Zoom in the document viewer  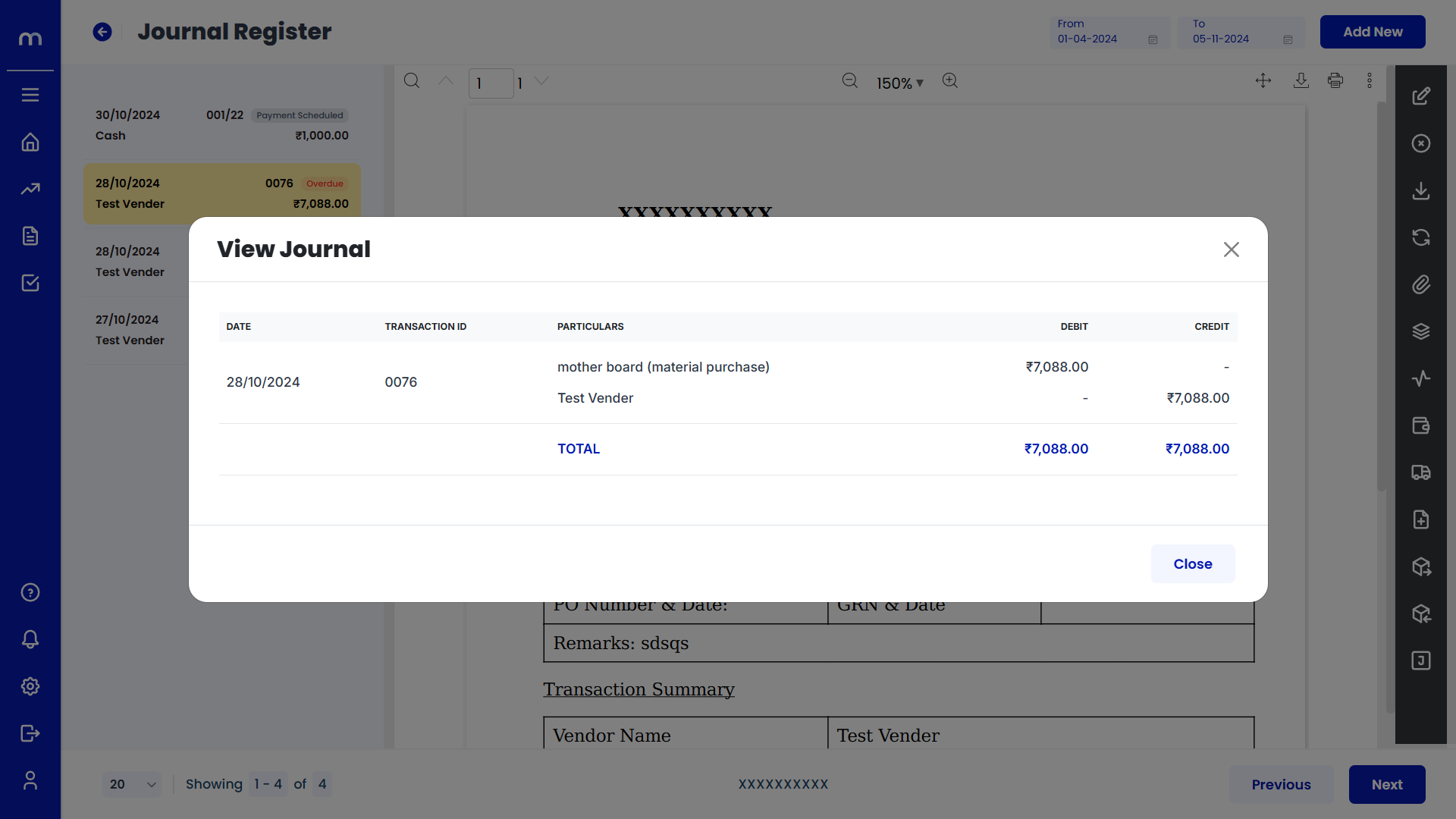pyautogui.click(x=949, y=80)
